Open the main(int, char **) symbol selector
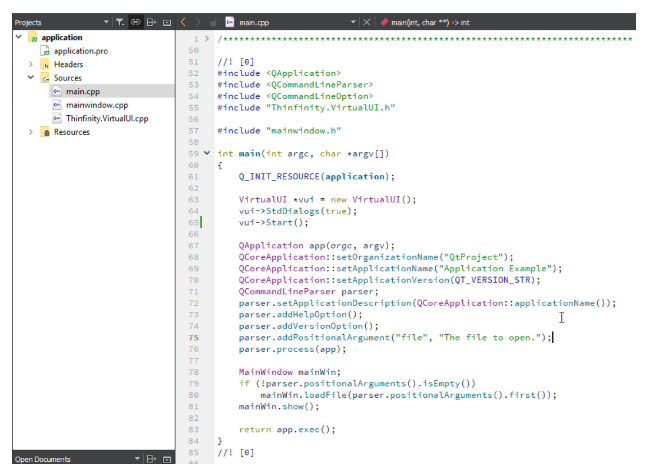Viewport: 652px width, 470px height. click(x=430, y=22)
